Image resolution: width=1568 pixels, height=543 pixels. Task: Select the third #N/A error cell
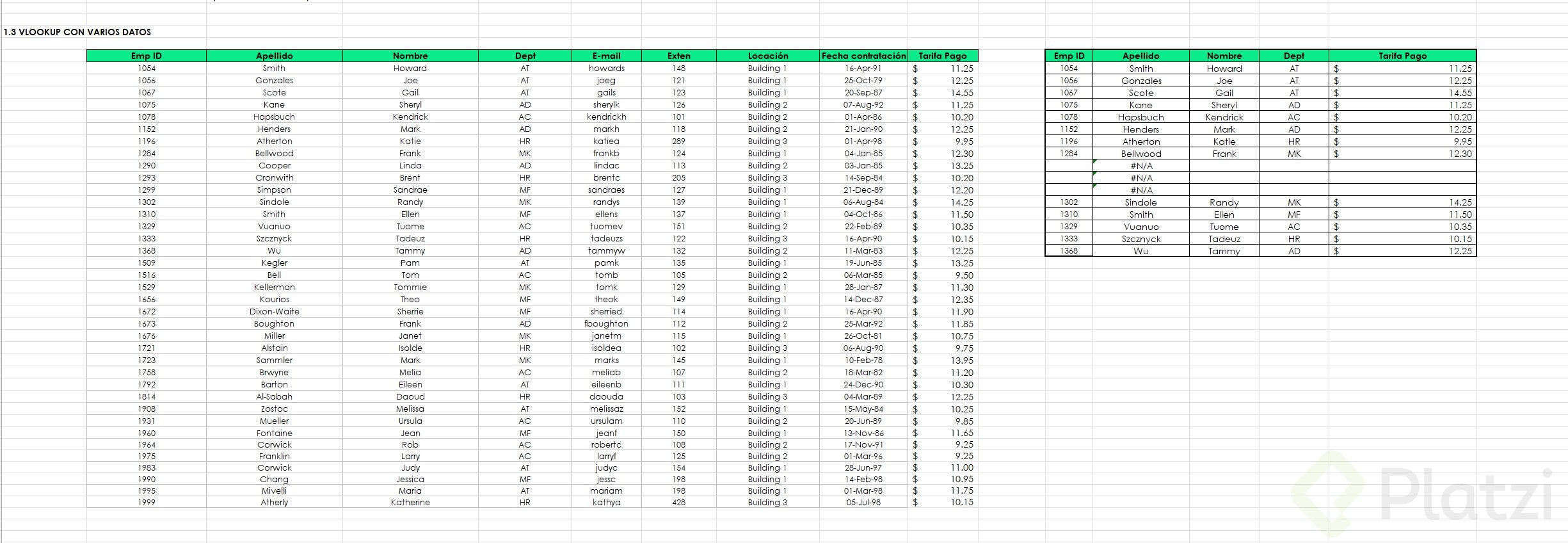[1140, 190]
